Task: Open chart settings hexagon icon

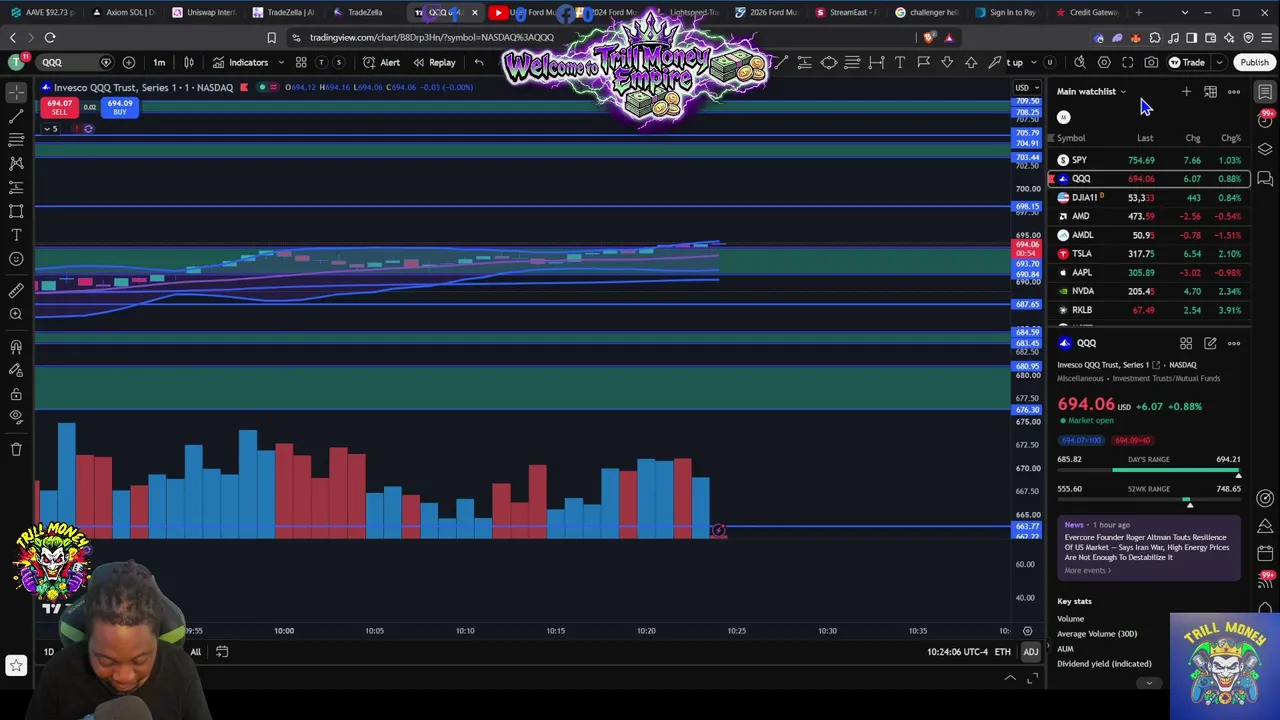Action: (1104, 62)
